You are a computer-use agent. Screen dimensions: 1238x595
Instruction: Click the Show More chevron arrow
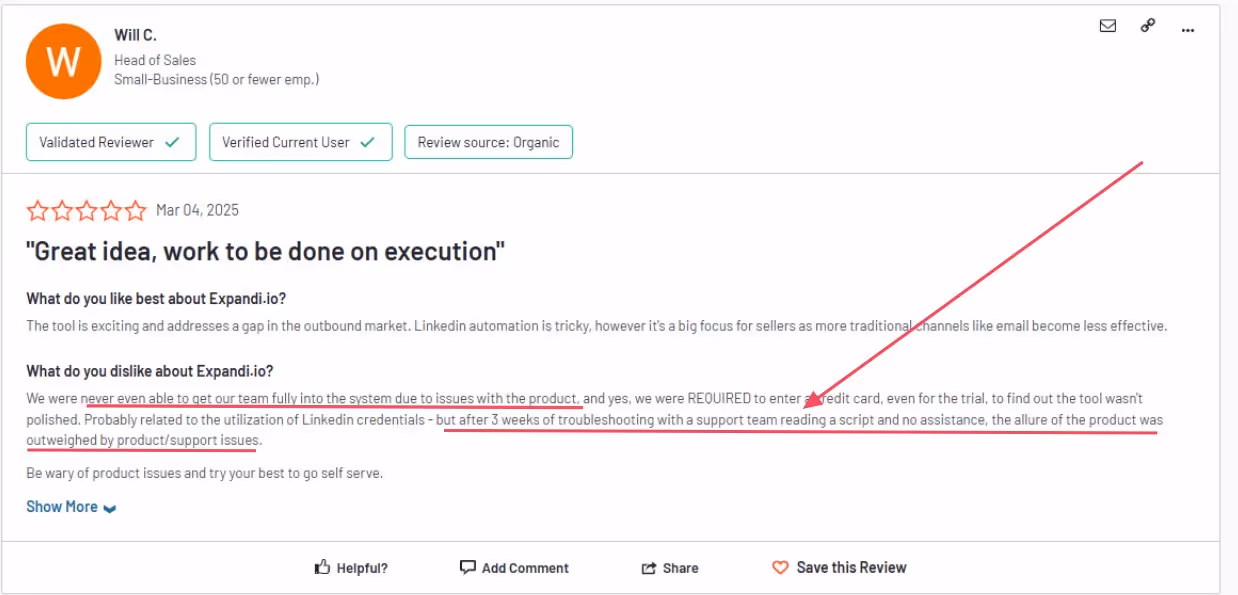(108, 508)
